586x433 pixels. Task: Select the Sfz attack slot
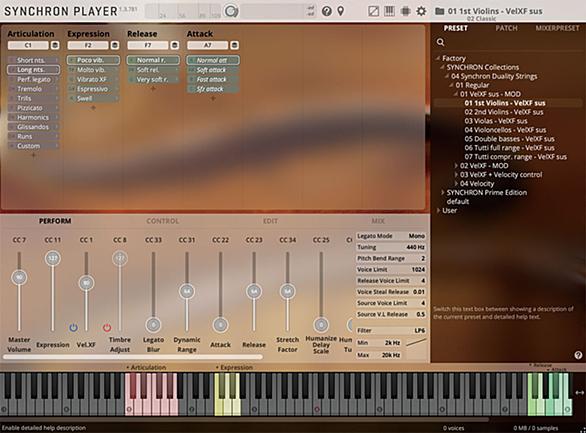pyautogui.click(x=213, y=89)
